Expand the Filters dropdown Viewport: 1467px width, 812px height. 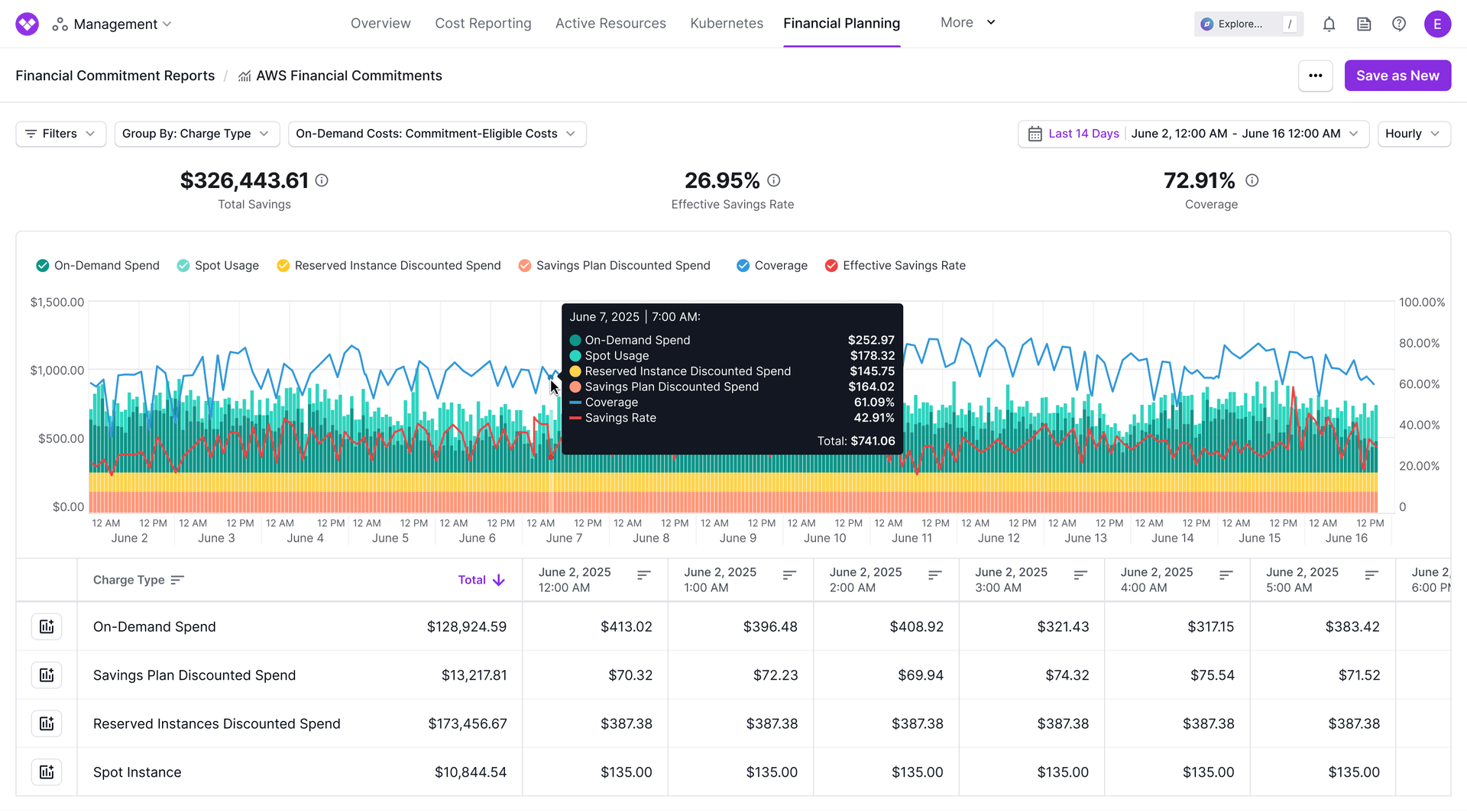pos(60,134)
